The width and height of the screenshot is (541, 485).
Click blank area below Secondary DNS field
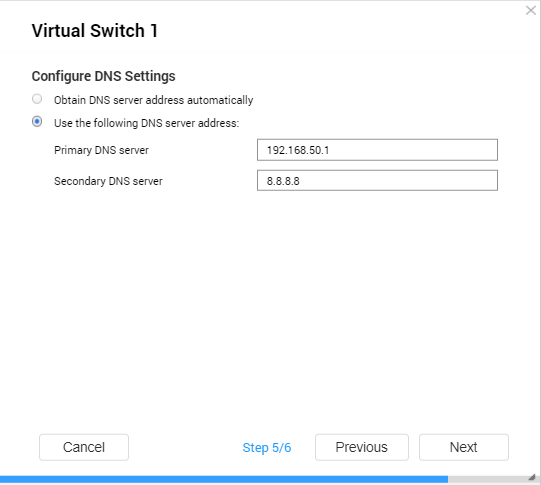(x=270, y=304)
